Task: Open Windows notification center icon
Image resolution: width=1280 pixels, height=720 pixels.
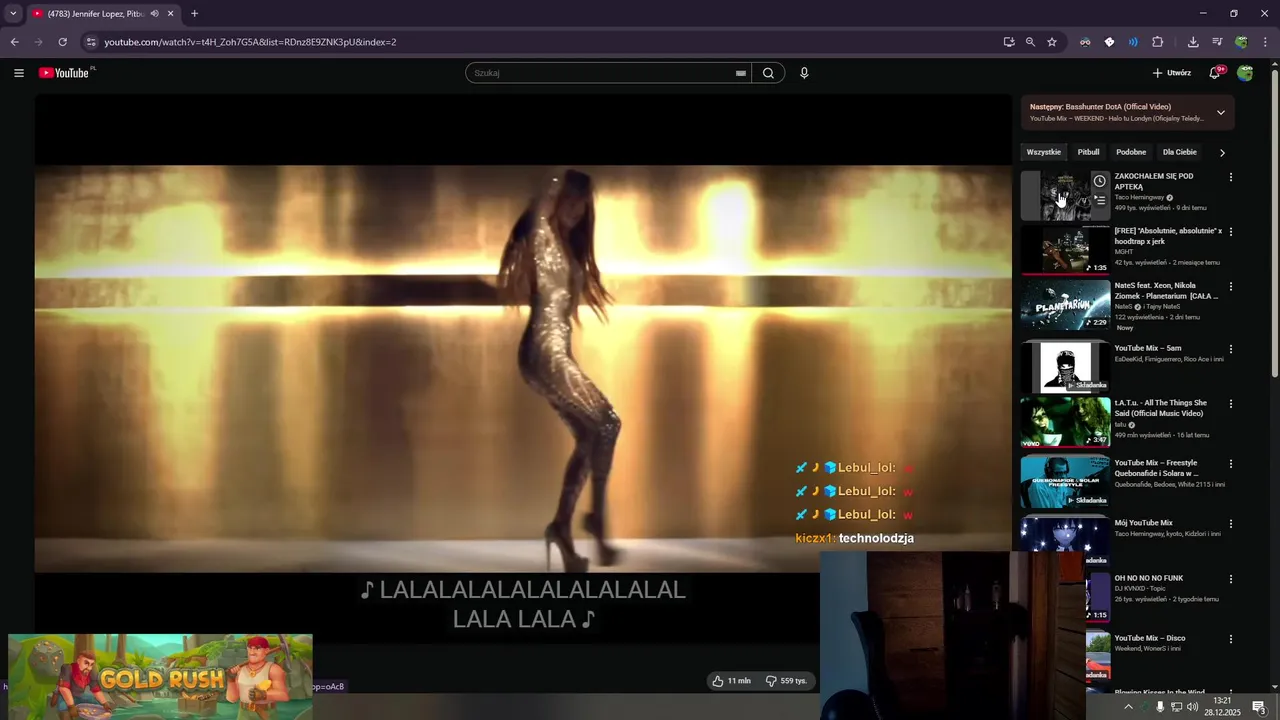Action: (1259, 707)
